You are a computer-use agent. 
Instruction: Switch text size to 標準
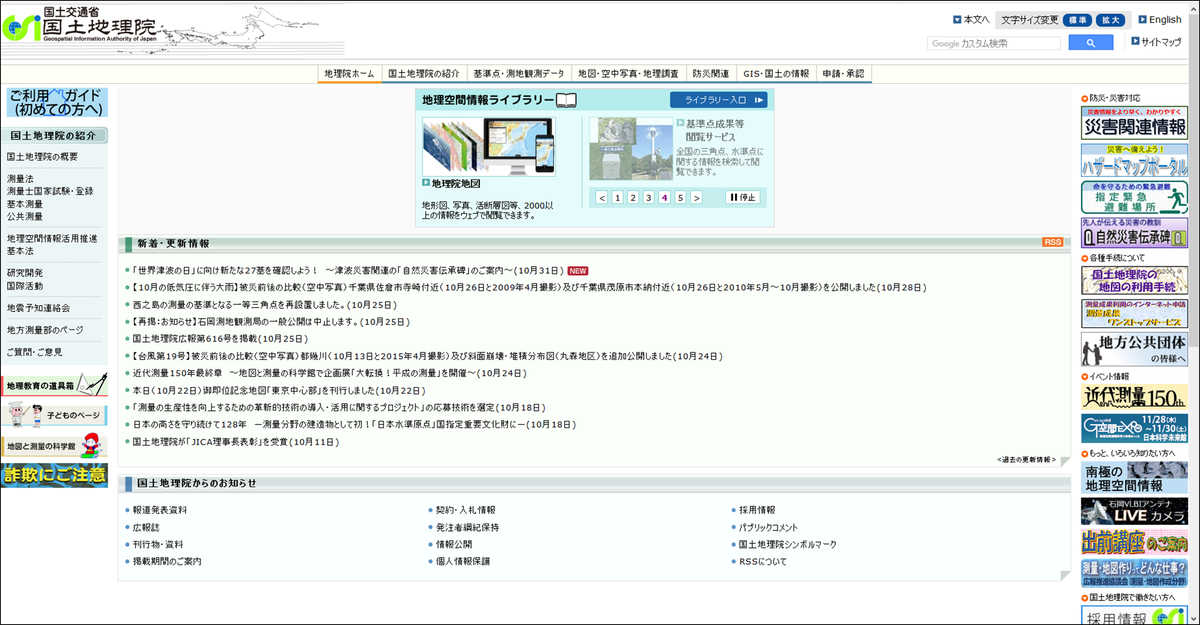point(1076,19)
